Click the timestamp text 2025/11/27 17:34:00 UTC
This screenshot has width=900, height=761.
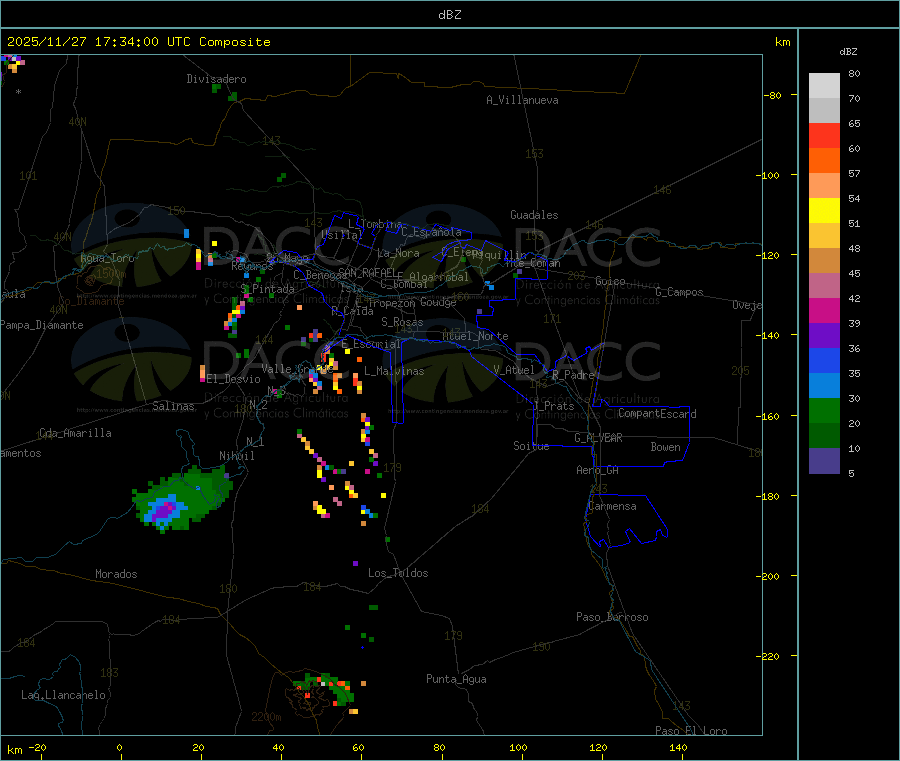point(99,42)
